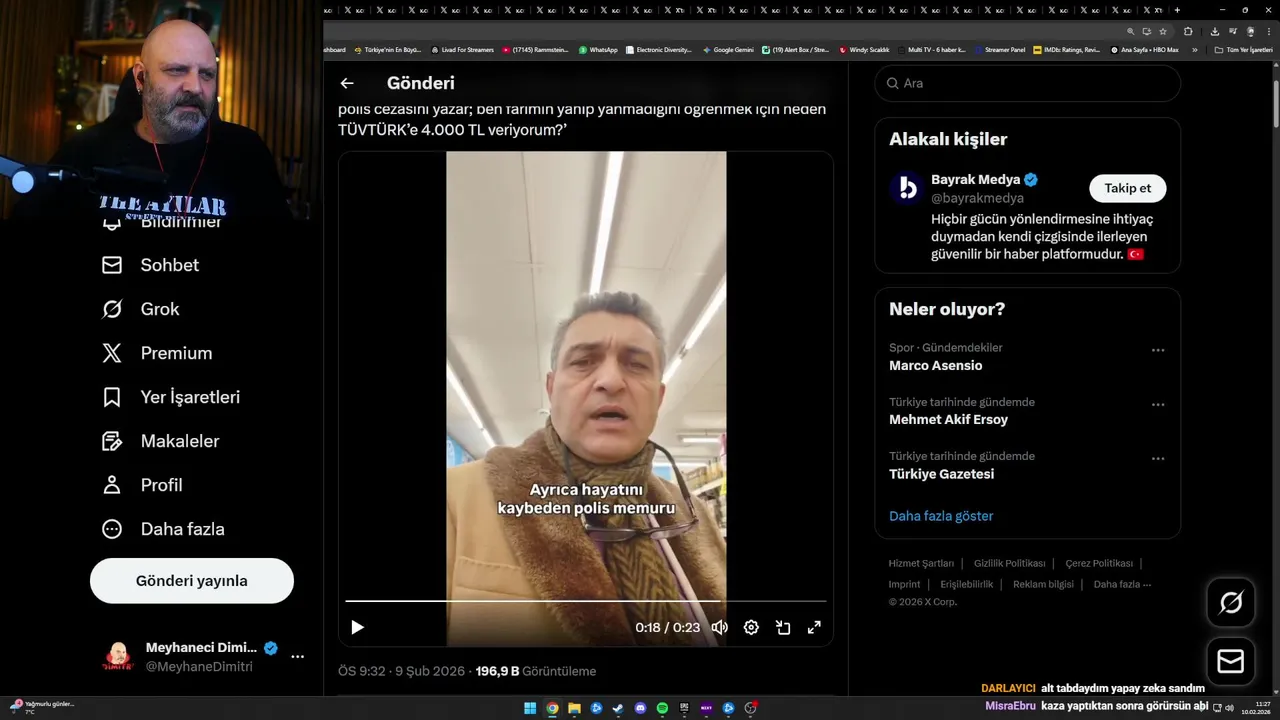Viewport: 1280px width, 720px height.
Task: Expand footer Daha fazla menu
Action: (1122, 584)
